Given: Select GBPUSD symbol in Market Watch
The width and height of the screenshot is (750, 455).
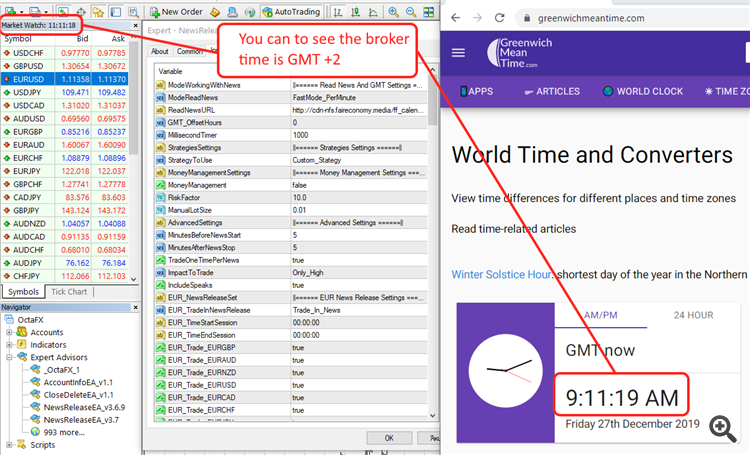Looking at the screenshot, I should (28, 66).
